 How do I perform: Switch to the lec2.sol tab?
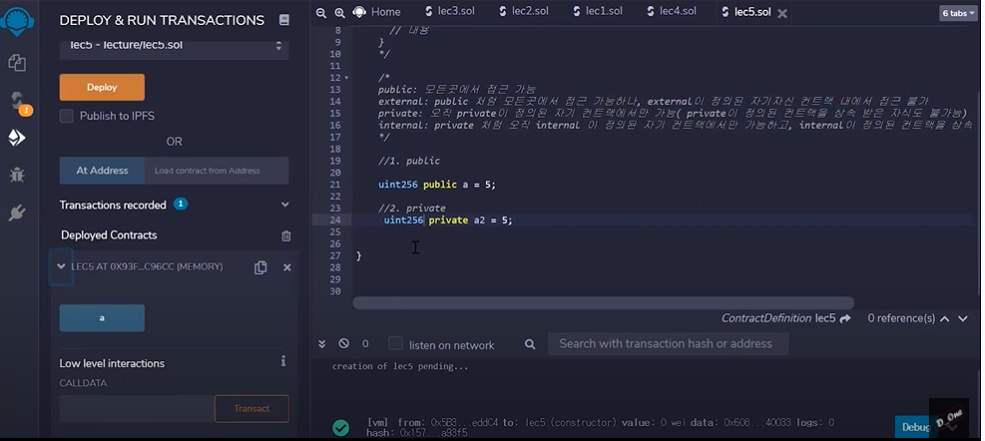point(525,11)
